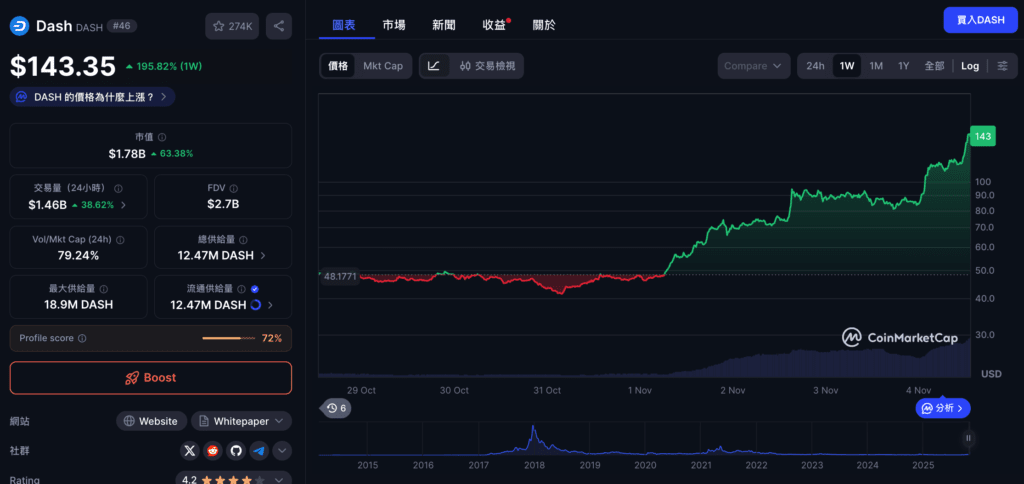The image size is (1024, 484).
Task: Click the 分析 badge on the chart
Action: [942, 408]
